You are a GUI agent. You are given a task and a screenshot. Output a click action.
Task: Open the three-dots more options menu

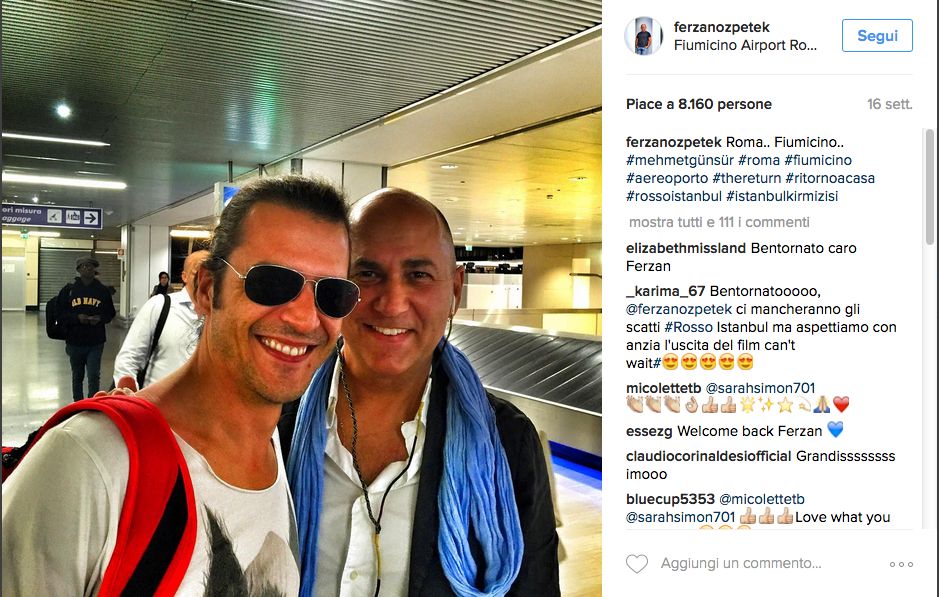901,564
